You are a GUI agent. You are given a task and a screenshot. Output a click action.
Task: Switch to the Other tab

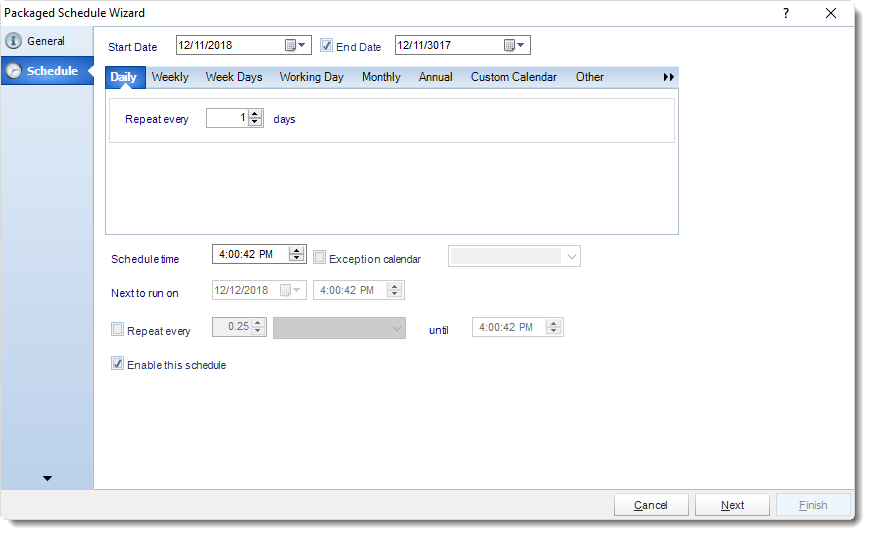pyautogui.click(x=589, y=77)
